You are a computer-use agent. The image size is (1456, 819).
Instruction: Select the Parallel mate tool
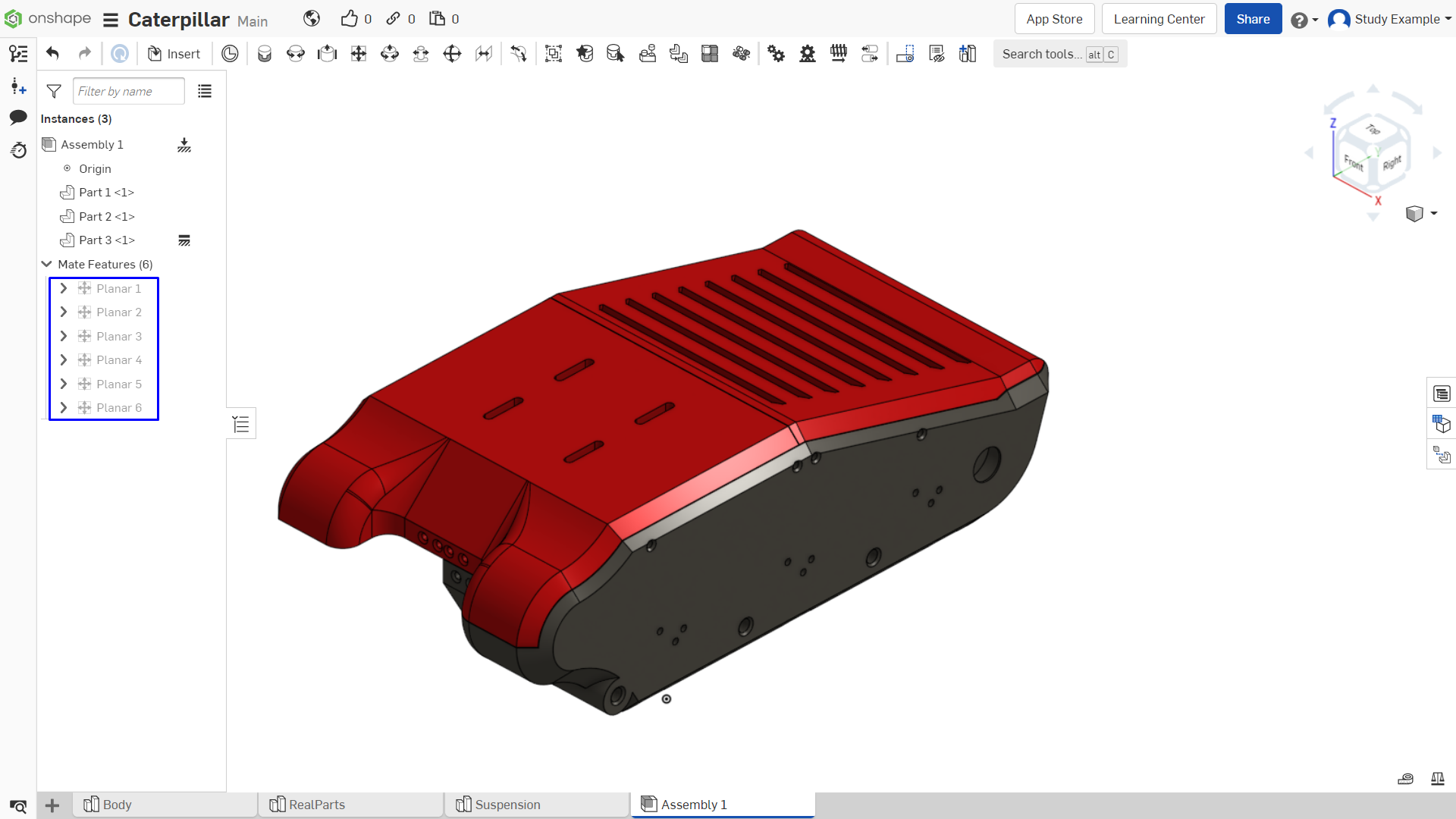(x=484, y=54)
